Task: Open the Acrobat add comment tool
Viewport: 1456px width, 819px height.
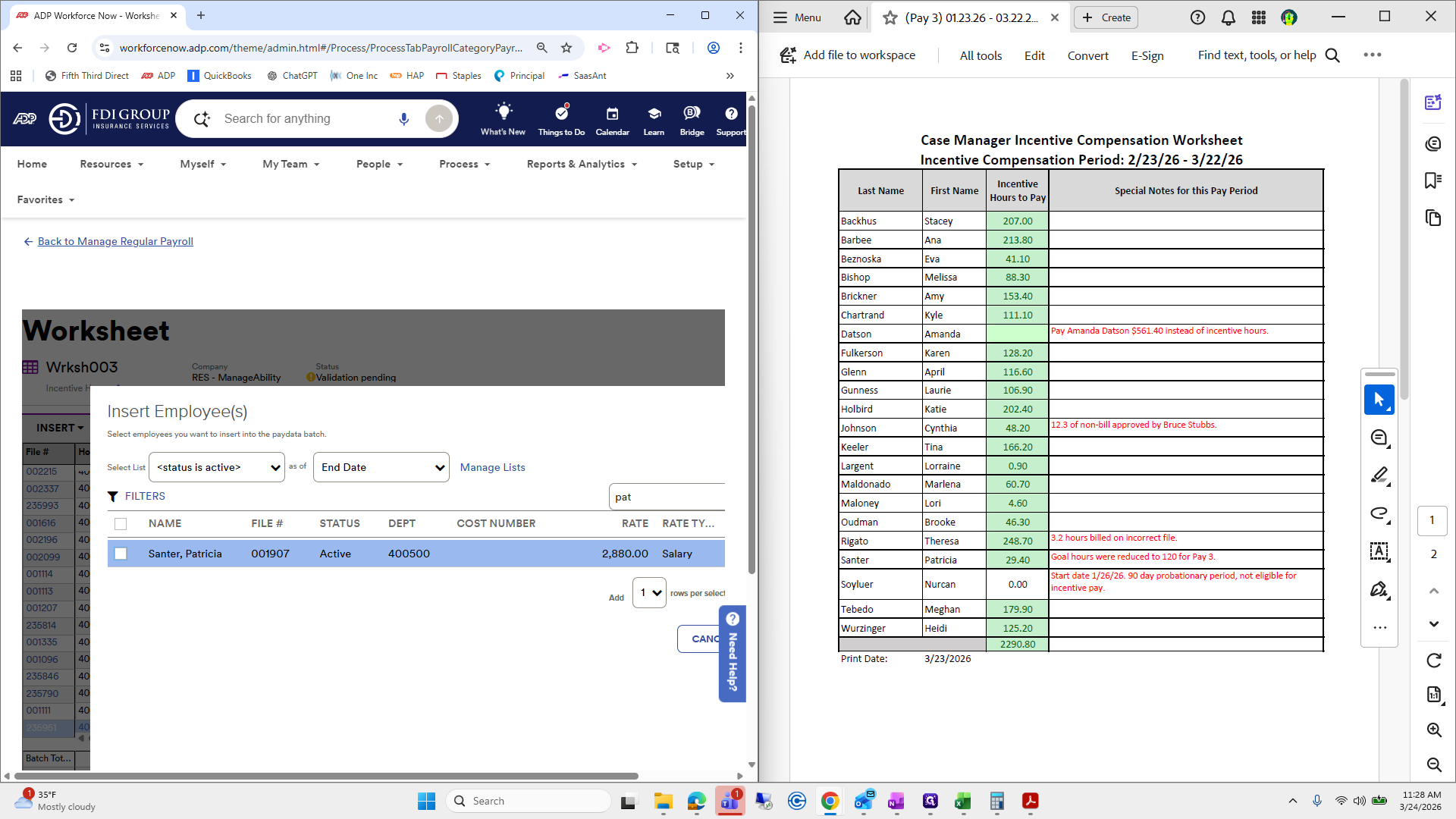Action: coord(1379,438)
